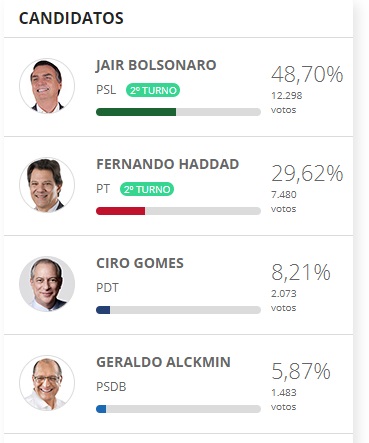The height and width of the screenshot is (443, 369).
Task: Click Ciro Gomes's candidate photo
Action: pos(47,284)
